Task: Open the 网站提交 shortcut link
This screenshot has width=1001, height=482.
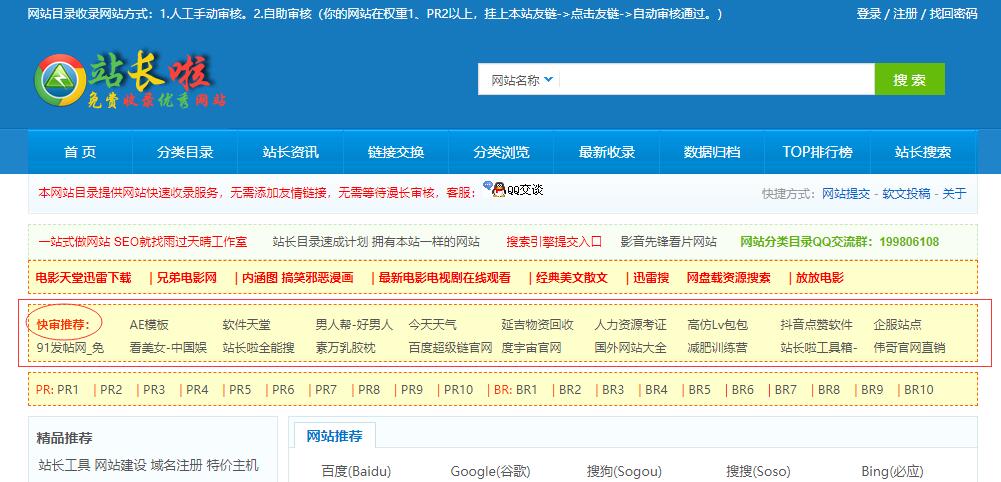Action: click(846, 194)
